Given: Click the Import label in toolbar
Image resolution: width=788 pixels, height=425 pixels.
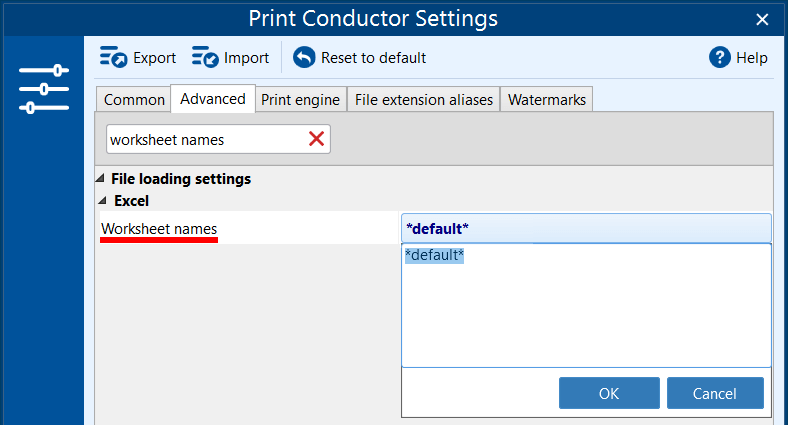Looking at the screenshot, I should point(246,58).
